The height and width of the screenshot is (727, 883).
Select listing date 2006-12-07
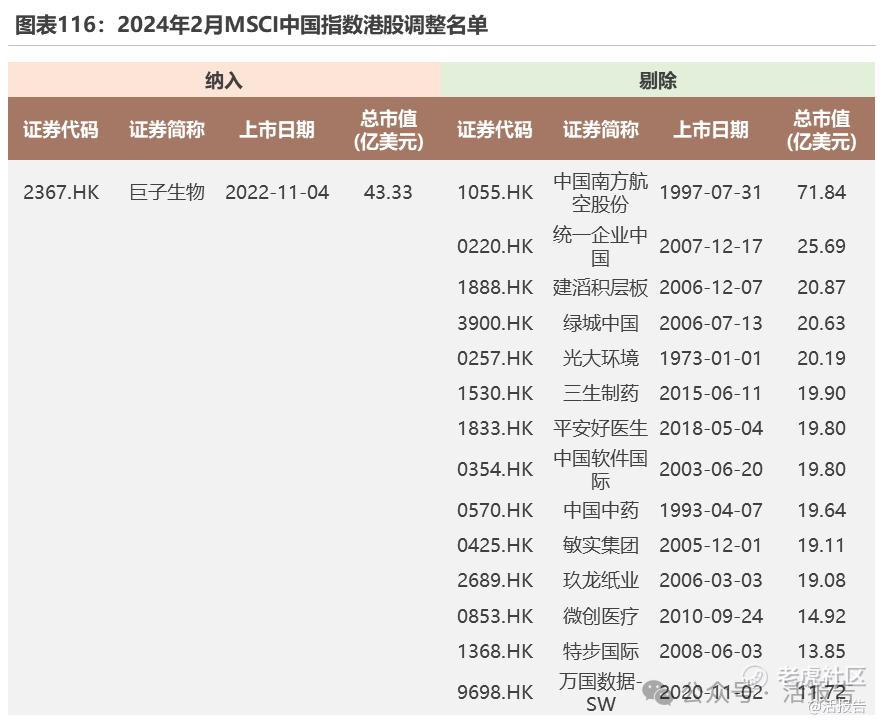pos(711,288)
